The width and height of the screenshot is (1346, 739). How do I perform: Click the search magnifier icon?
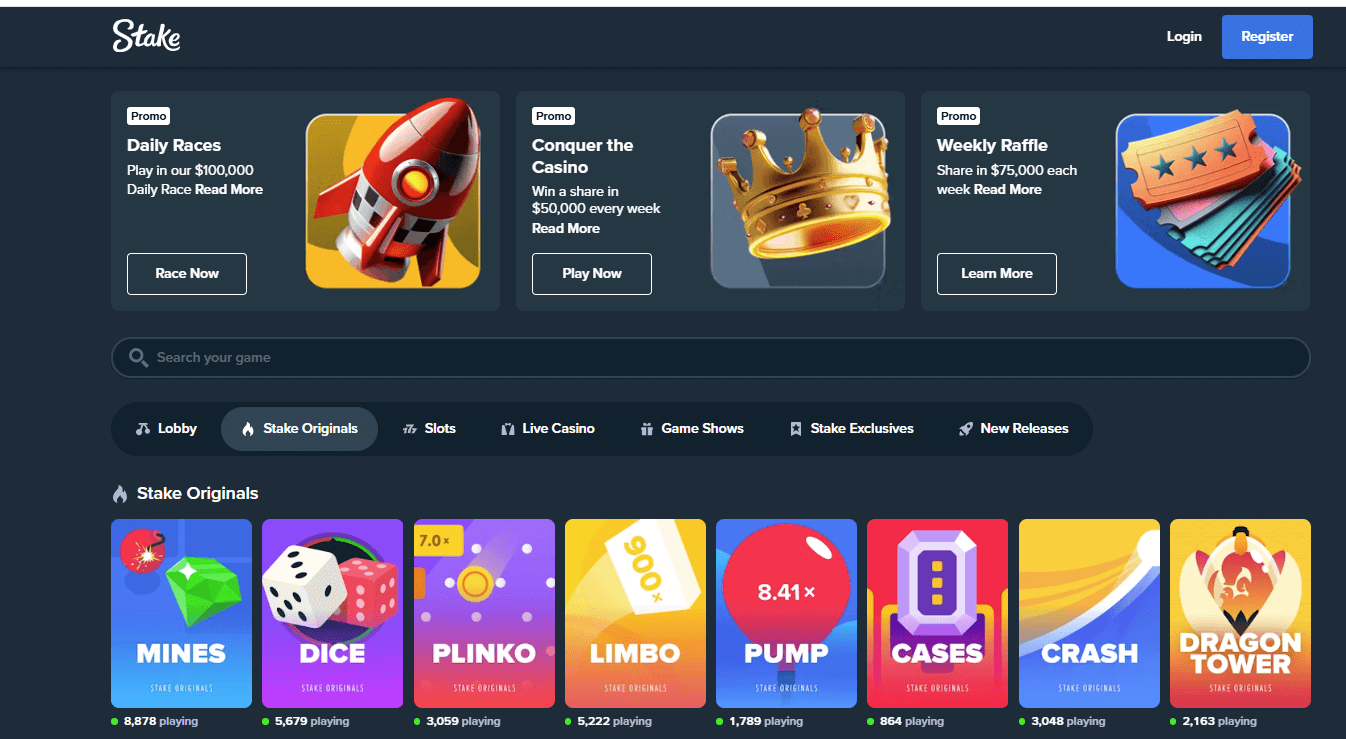138,357
